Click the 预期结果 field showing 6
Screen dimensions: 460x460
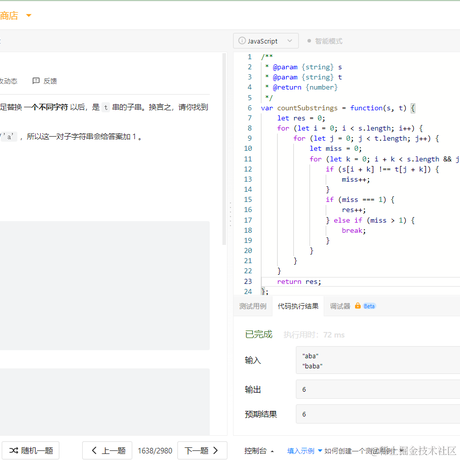(378, 414)
